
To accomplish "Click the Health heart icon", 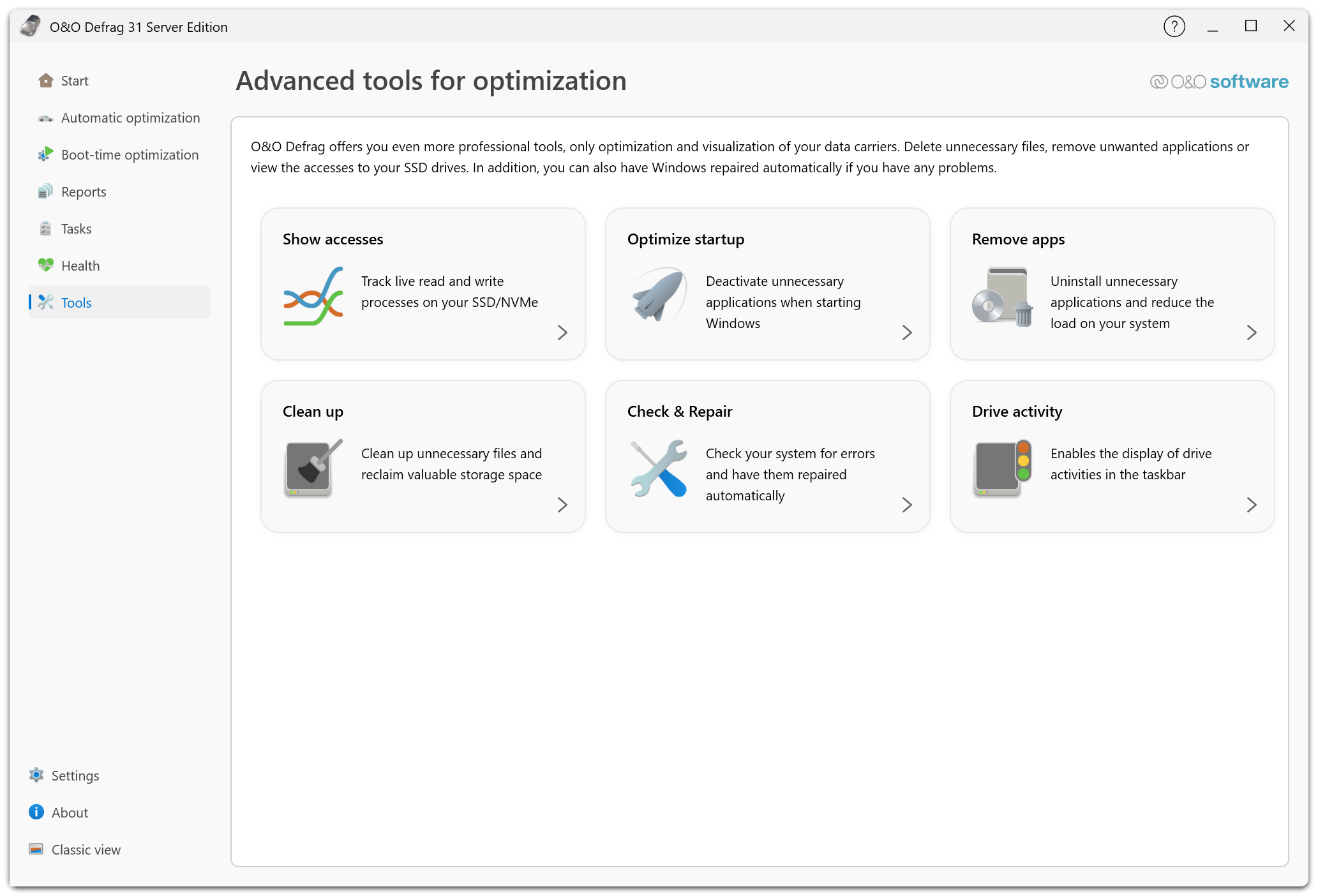I will 46,265.
